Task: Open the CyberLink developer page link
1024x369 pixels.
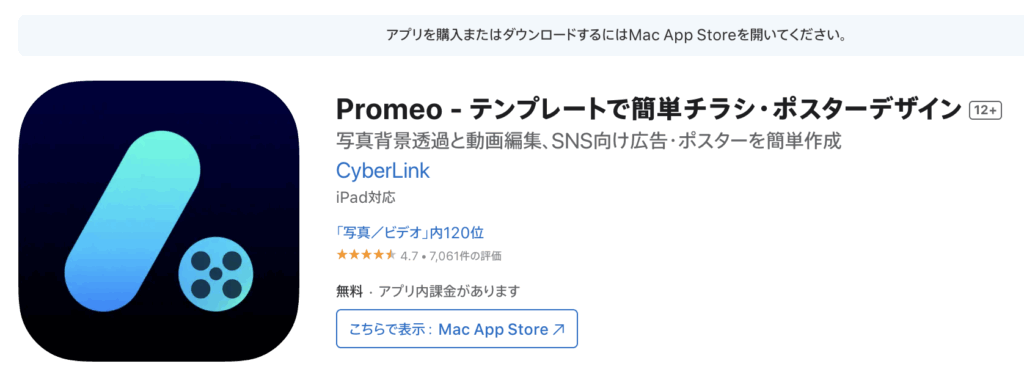Action: pyautogui.click(x=383, y=170)
